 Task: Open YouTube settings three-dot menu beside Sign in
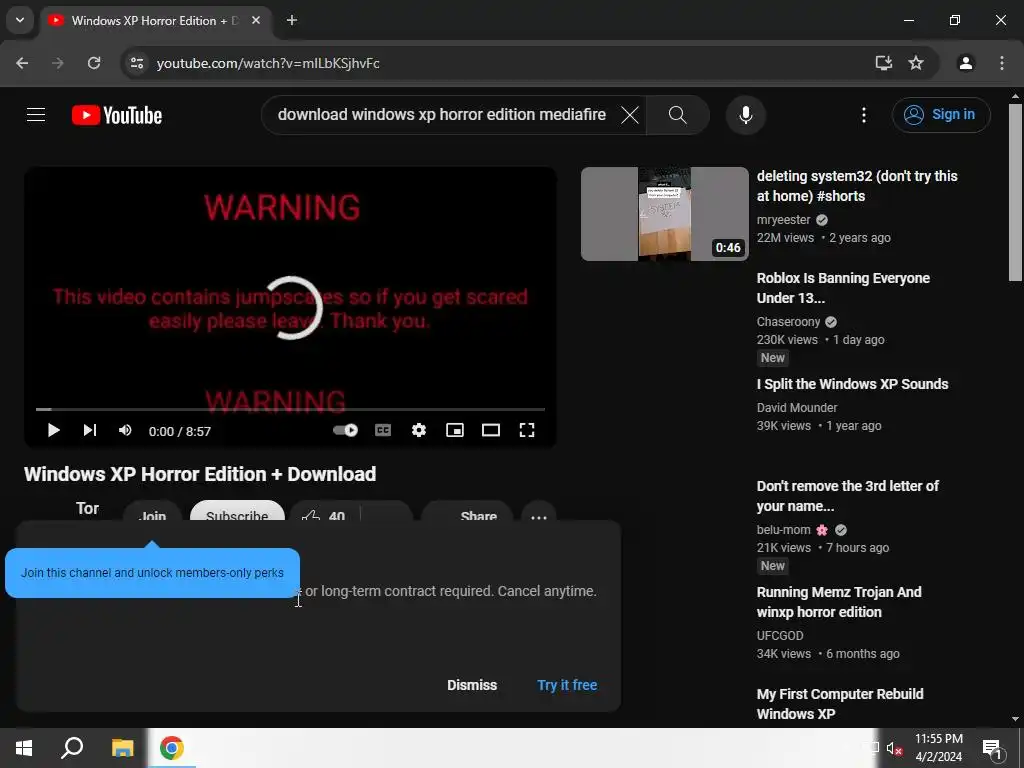click(x=864, y=115)
